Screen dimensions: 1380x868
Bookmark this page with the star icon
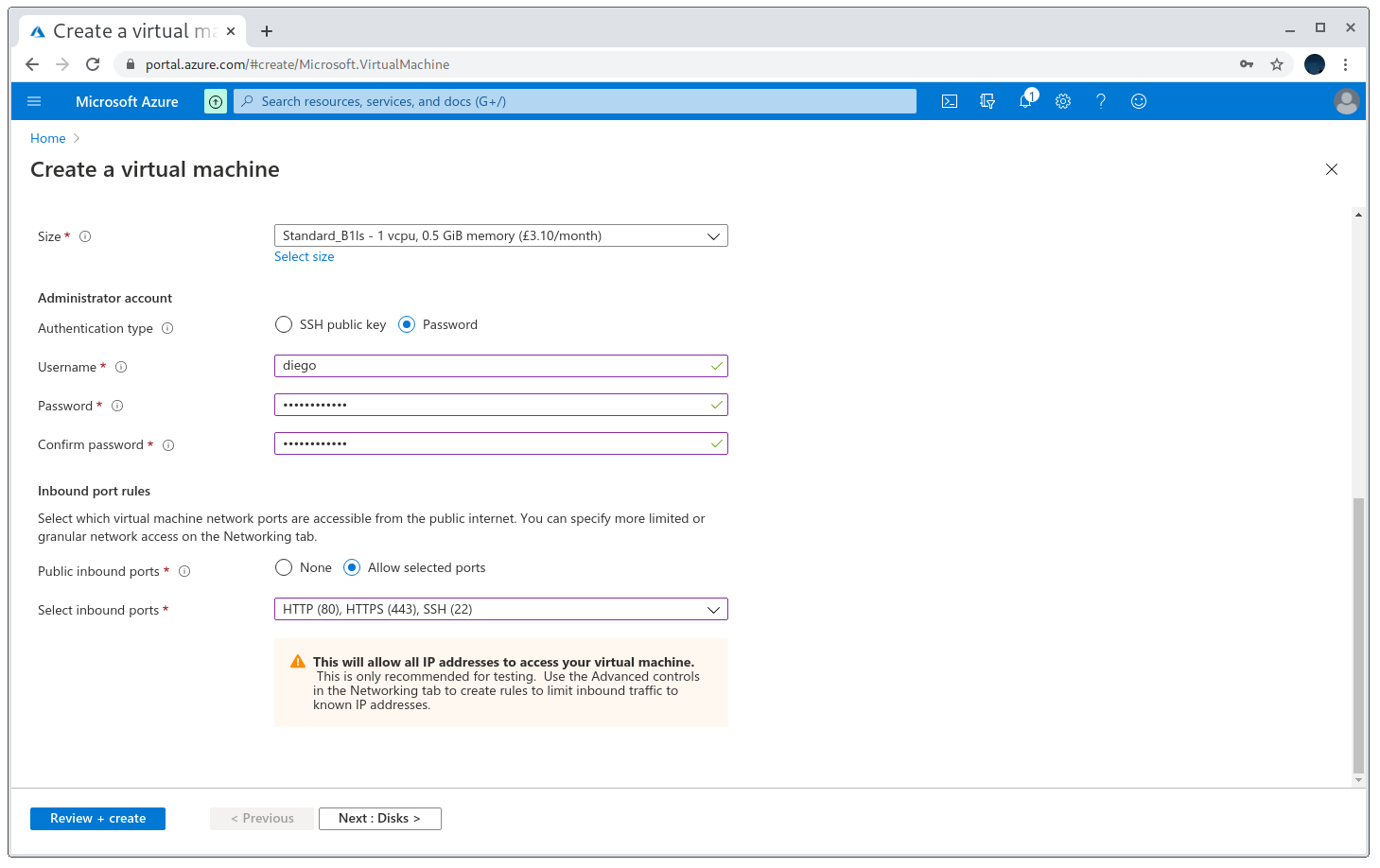tap(1277, 64)
